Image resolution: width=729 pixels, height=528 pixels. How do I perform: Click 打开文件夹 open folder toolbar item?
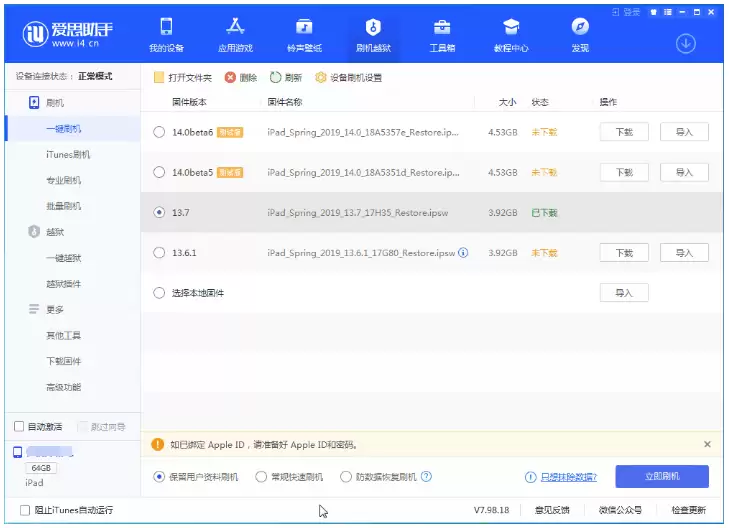(183, 78)
